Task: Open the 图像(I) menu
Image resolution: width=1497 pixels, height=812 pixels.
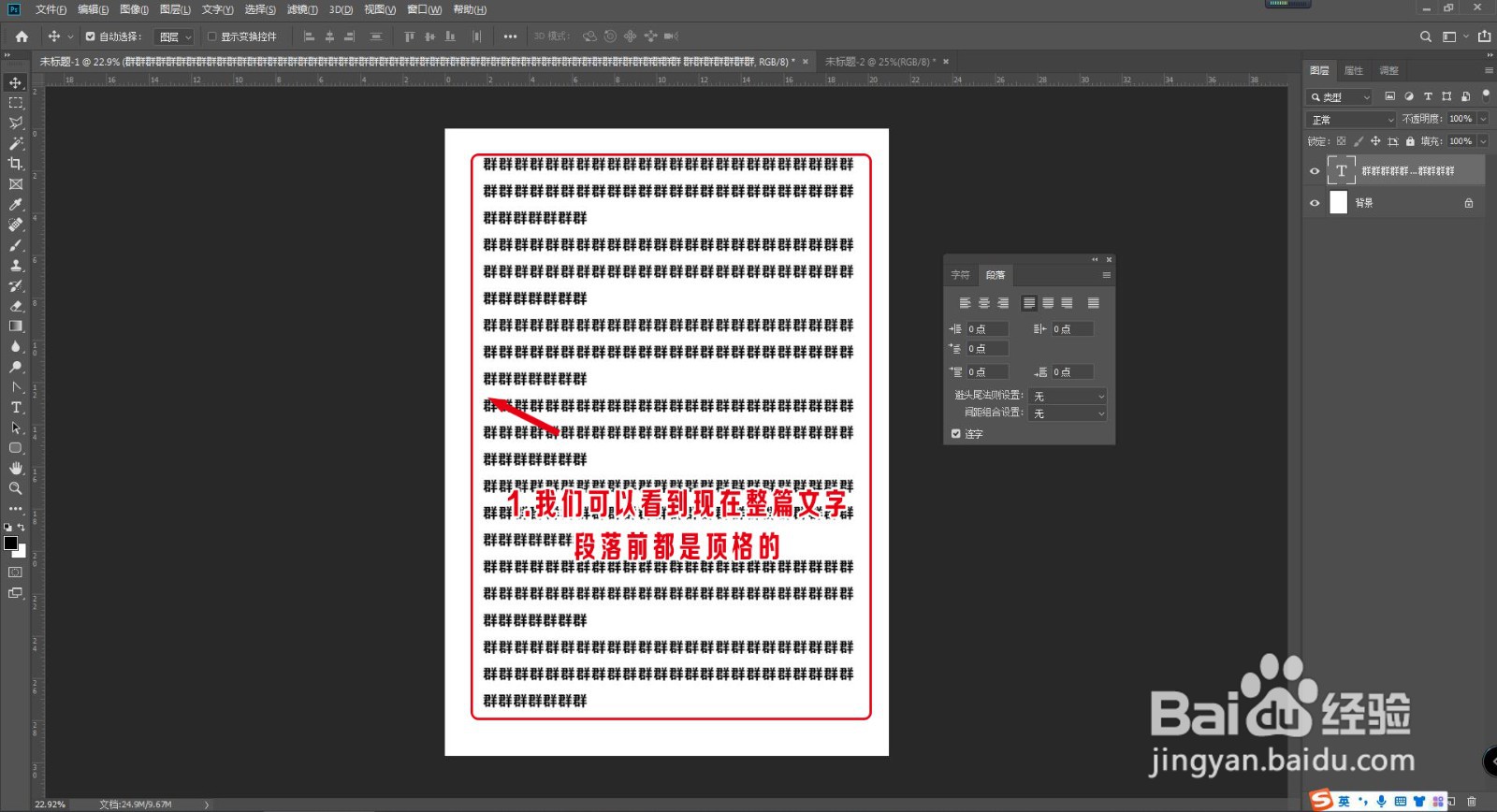Action: (x=134, y=9)
